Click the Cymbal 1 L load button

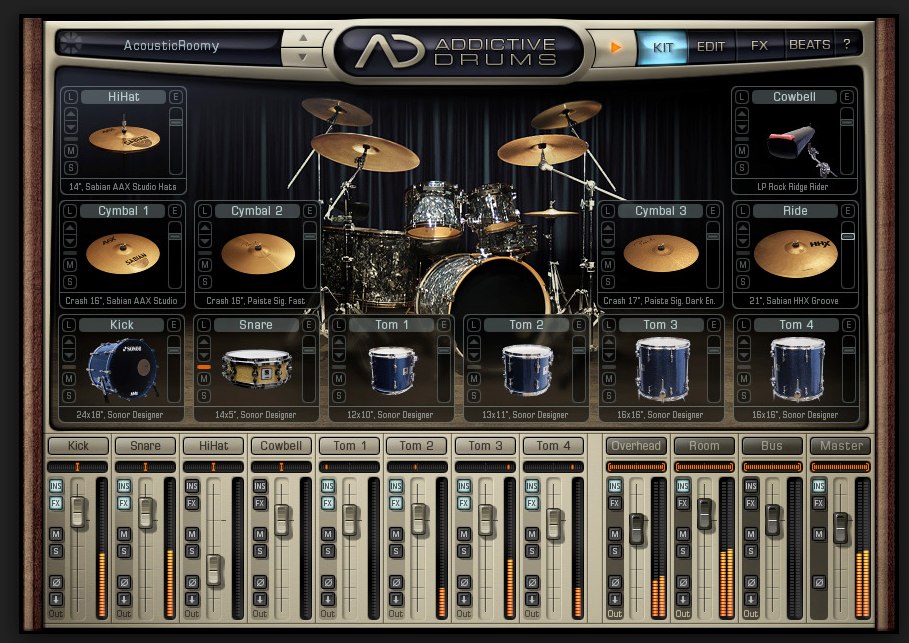70,211
